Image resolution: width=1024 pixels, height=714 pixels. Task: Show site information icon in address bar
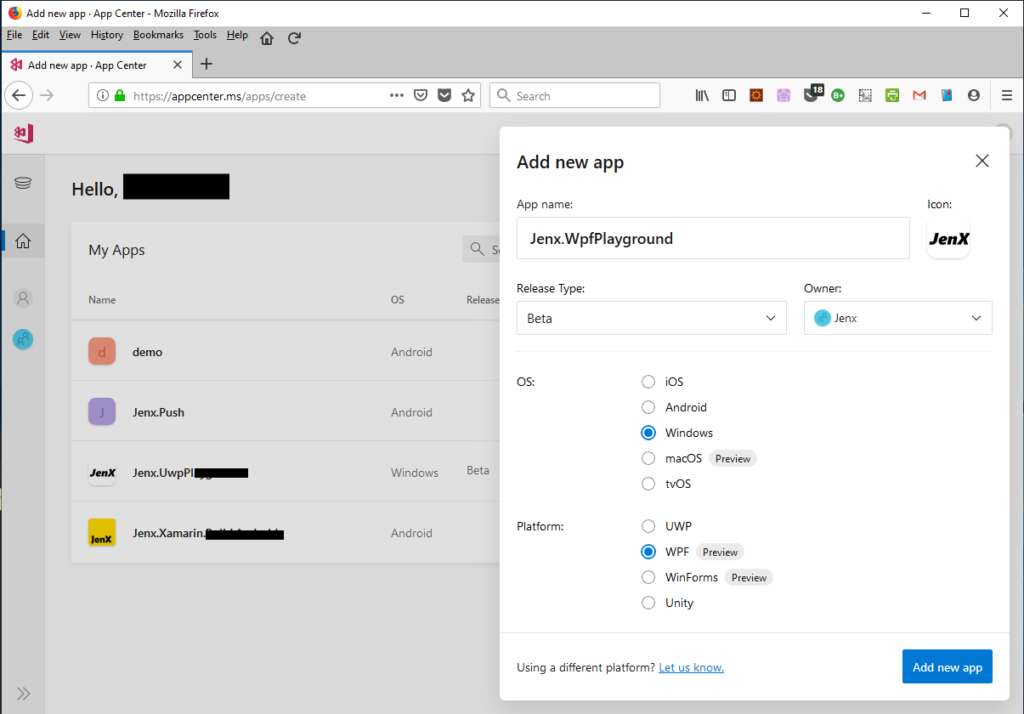(103, 95)
